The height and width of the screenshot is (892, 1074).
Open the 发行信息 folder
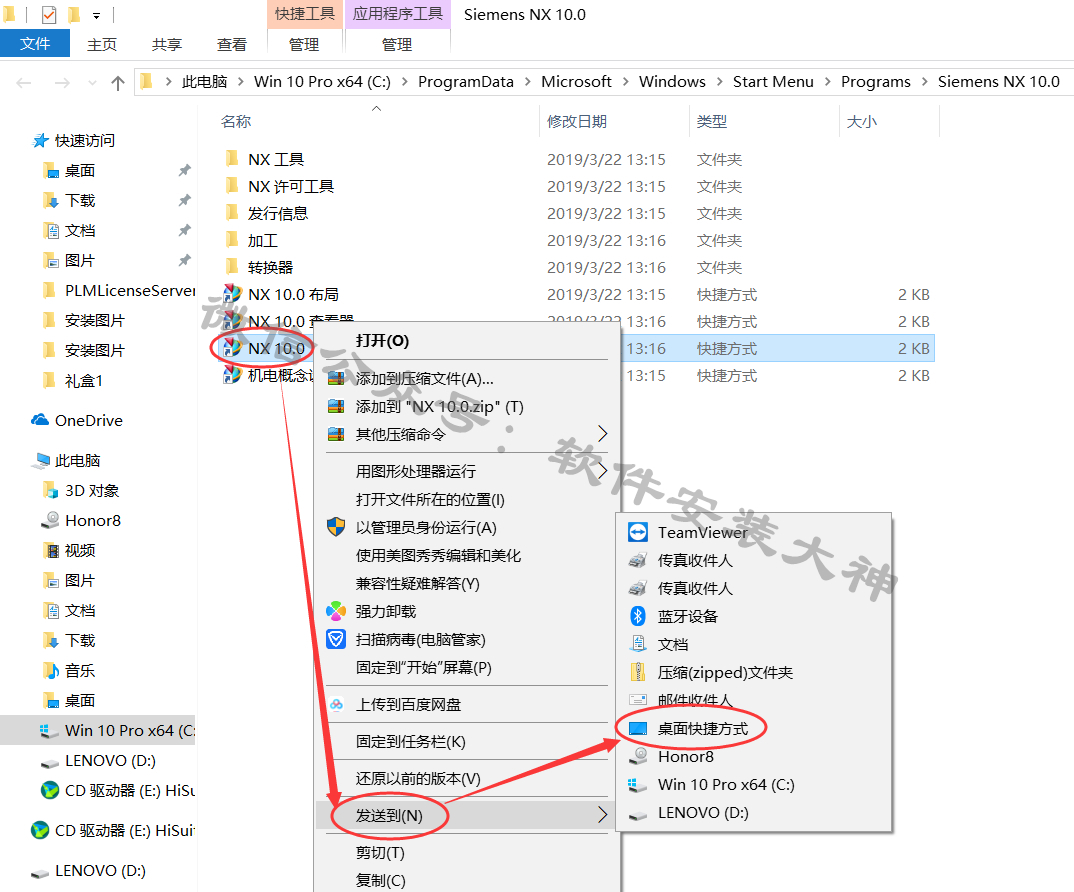267,213
